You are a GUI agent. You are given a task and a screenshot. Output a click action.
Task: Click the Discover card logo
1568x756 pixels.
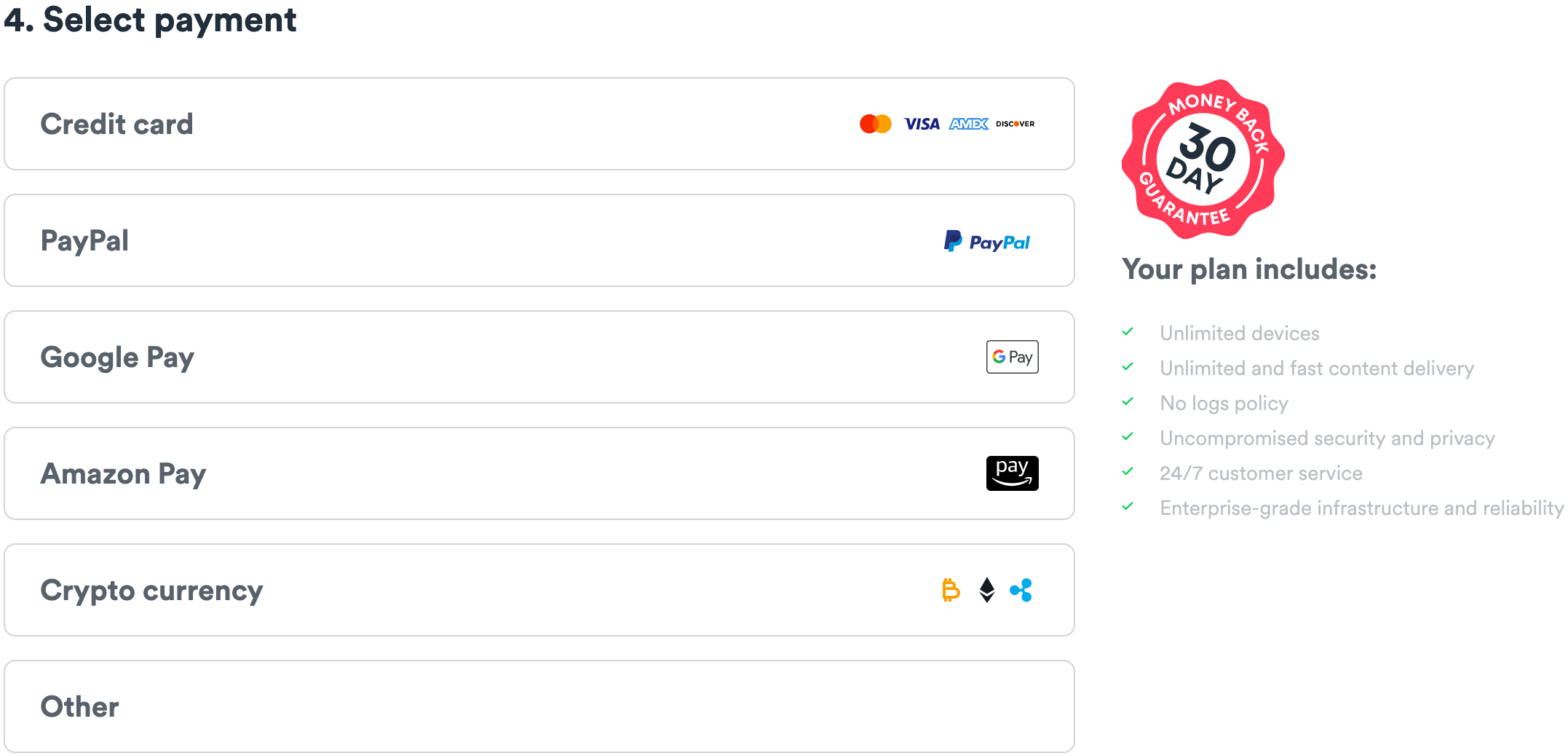tap(1015, 124)
